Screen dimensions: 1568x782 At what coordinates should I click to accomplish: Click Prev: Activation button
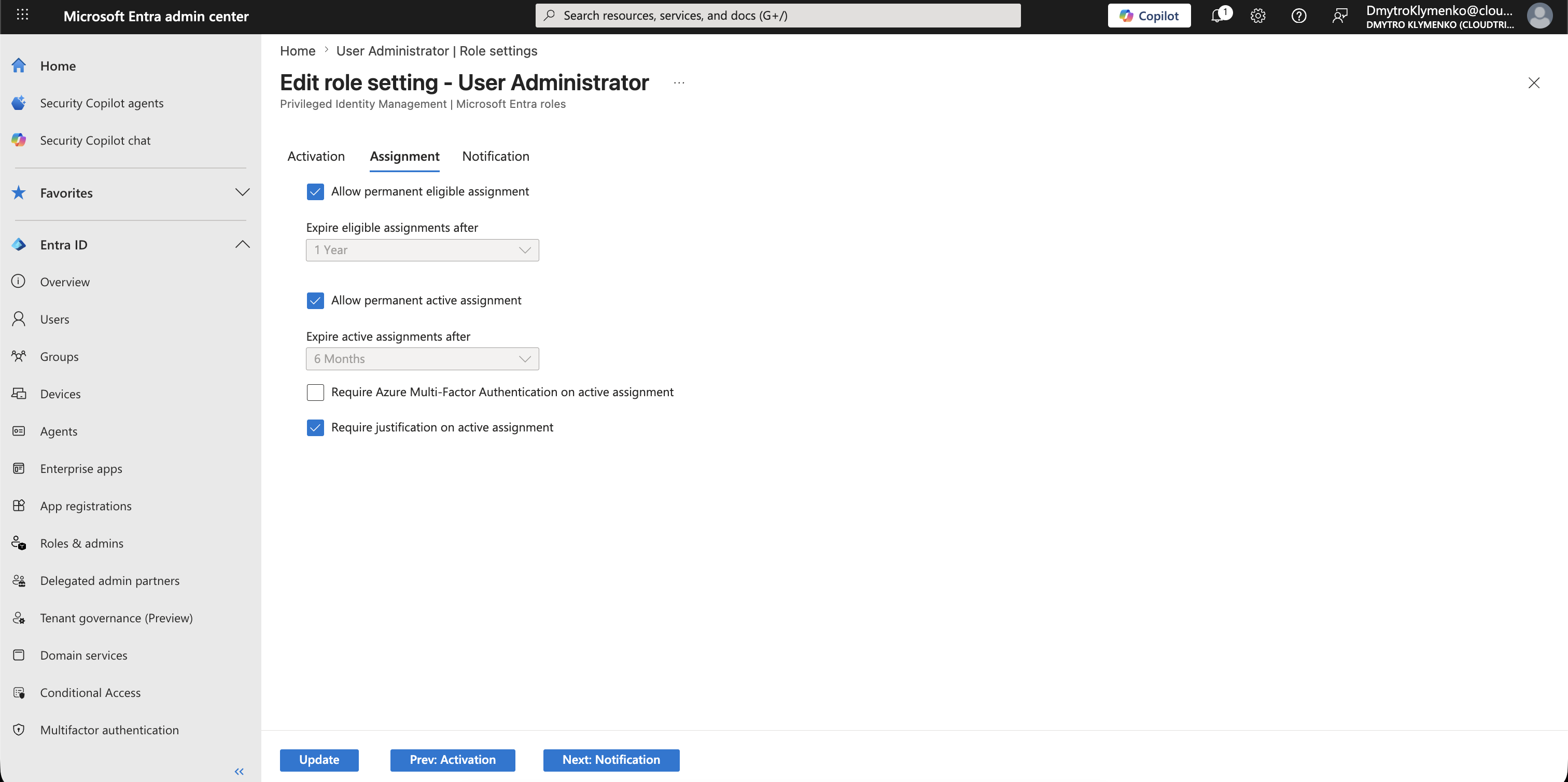tap(452, 760)
